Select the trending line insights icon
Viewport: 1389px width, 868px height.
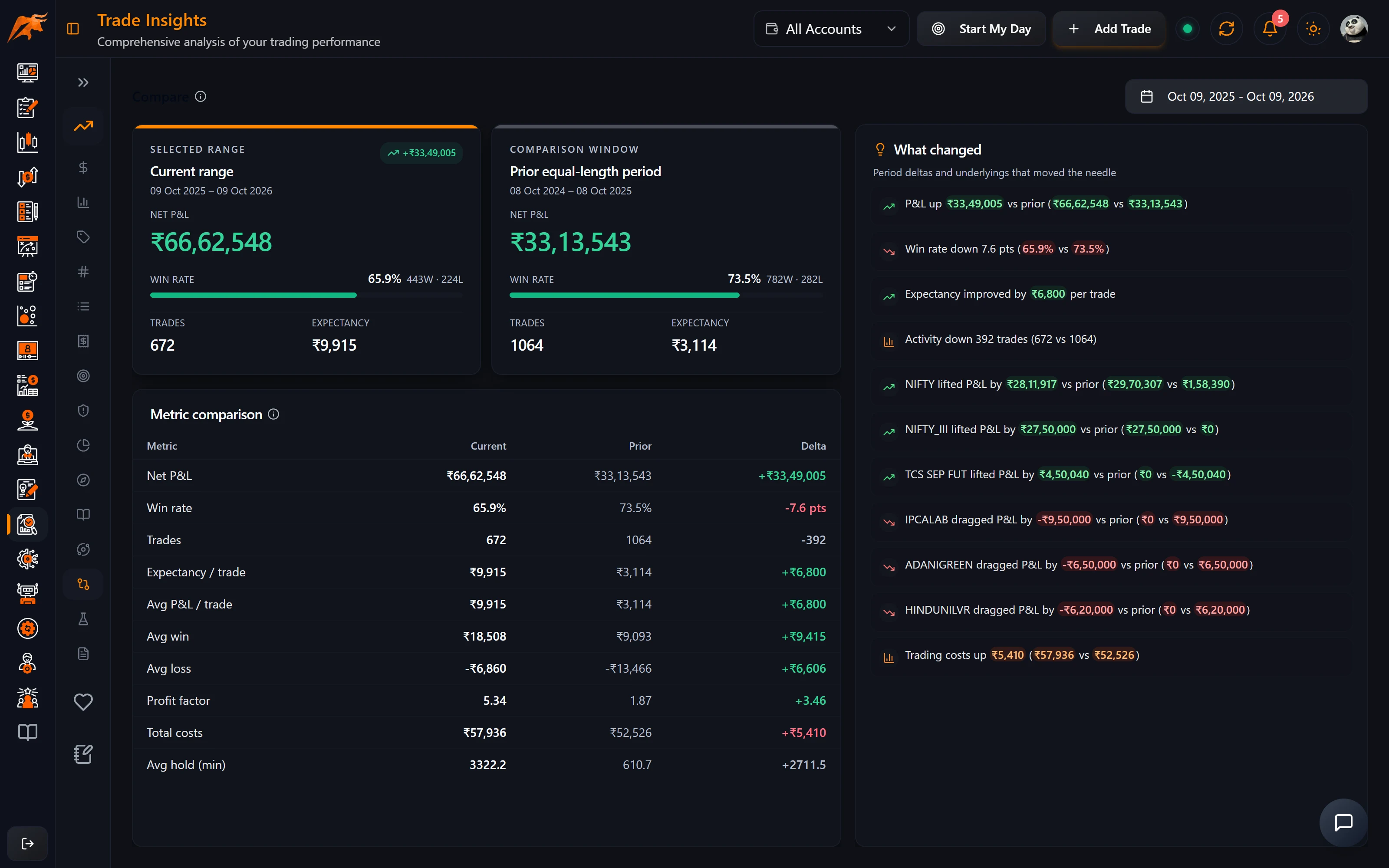pos(83,126)
